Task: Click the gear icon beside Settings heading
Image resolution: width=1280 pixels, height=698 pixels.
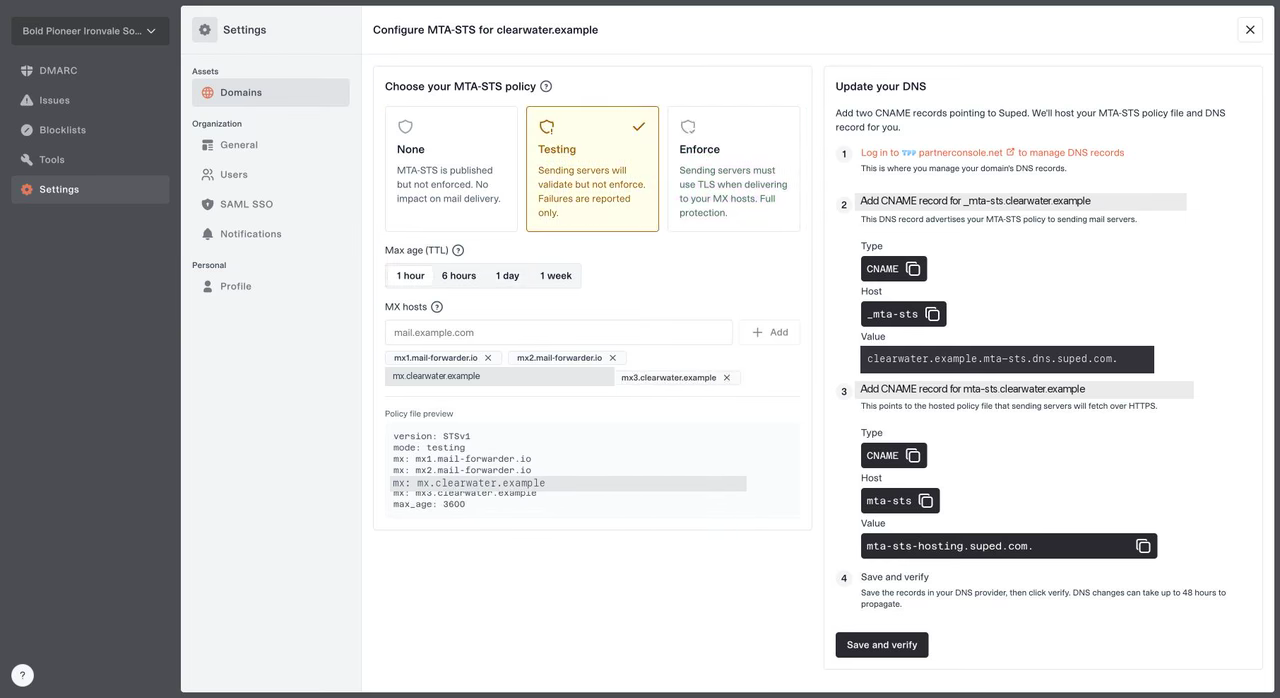Action: [205, 30]
